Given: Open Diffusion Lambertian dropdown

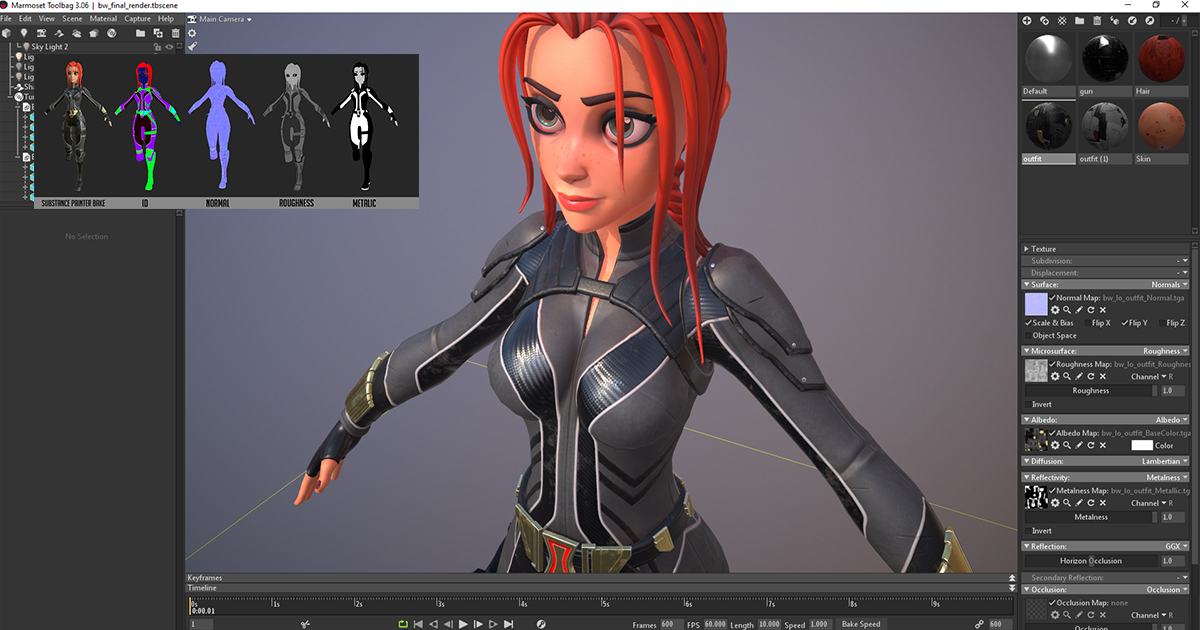Looking at the screenshot, I should (x=1165, y=461).
